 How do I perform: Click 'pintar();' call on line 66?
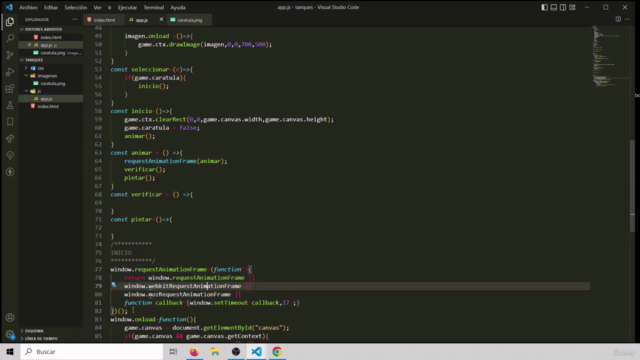(139, 178)
